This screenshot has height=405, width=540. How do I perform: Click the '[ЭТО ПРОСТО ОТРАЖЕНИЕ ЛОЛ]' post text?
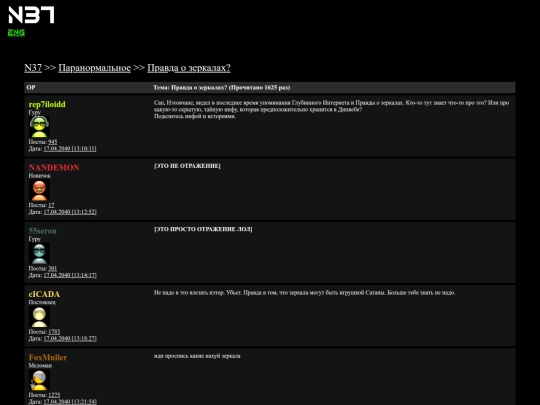(203, 229)
